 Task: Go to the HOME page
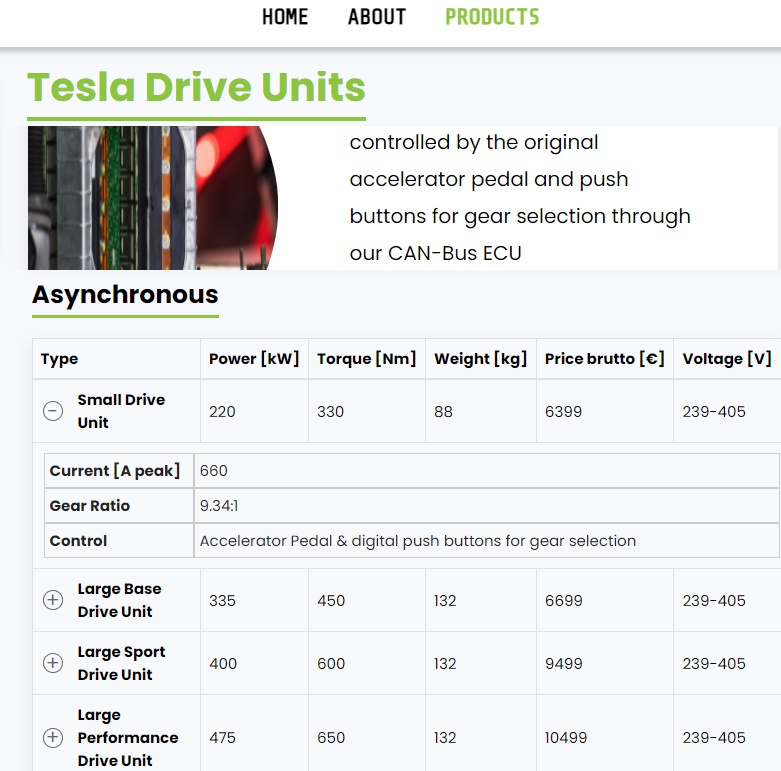click(285, 17)
